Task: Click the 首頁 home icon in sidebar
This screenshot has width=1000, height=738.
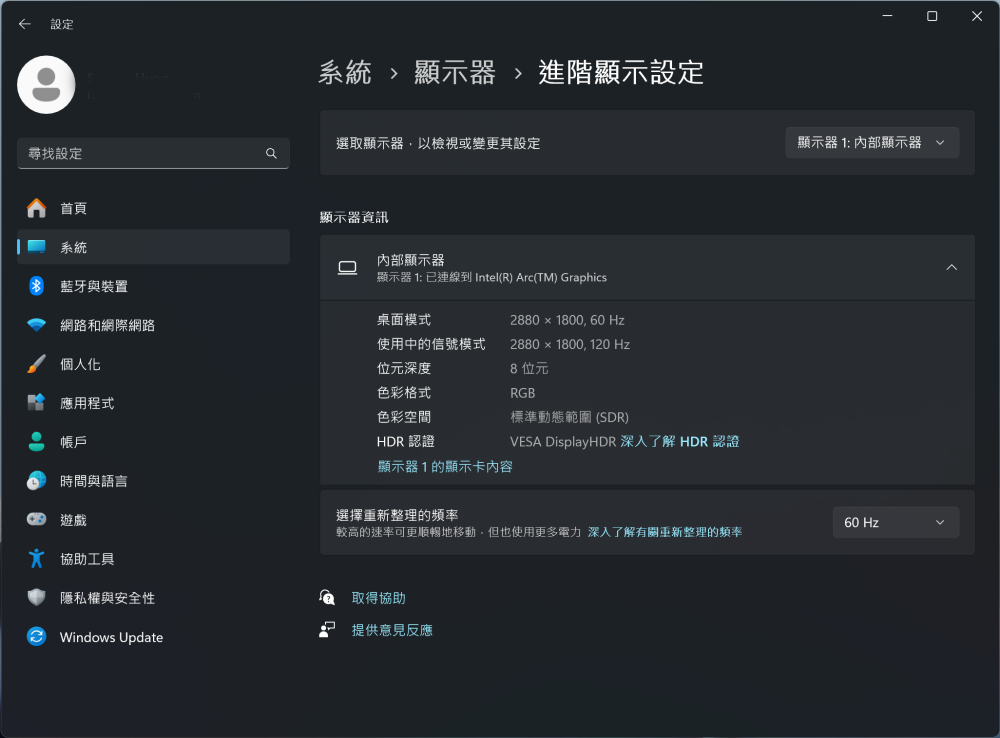Action: (37, 208)
